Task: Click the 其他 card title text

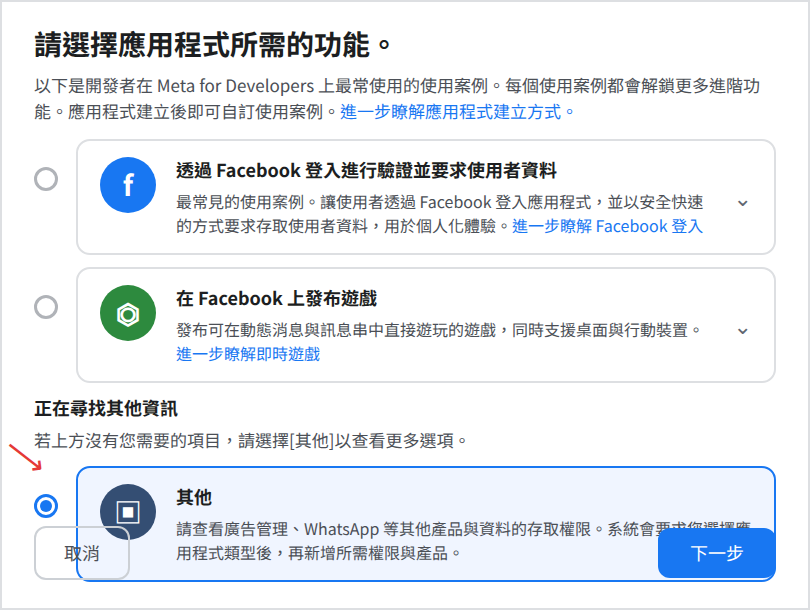Action: 194,497
